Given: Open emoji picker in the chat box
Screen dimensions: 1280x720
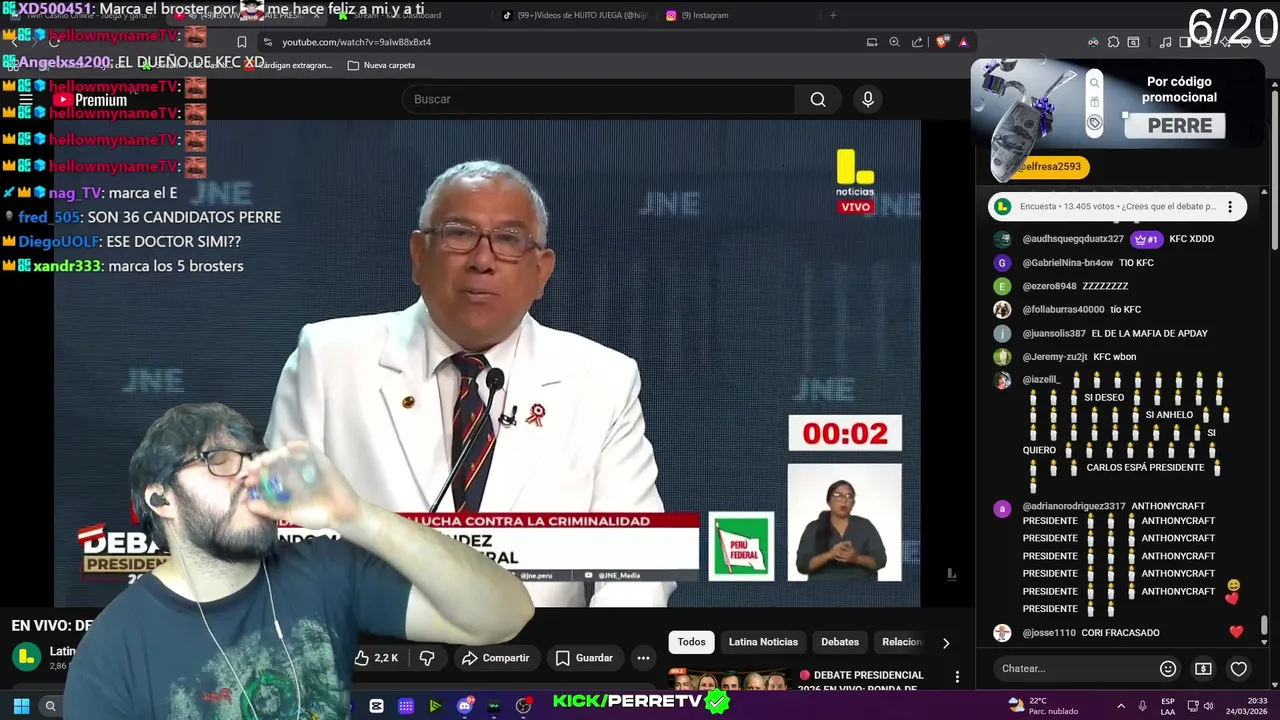Looking at the screenshot, I should click(x=1167, y=669).
